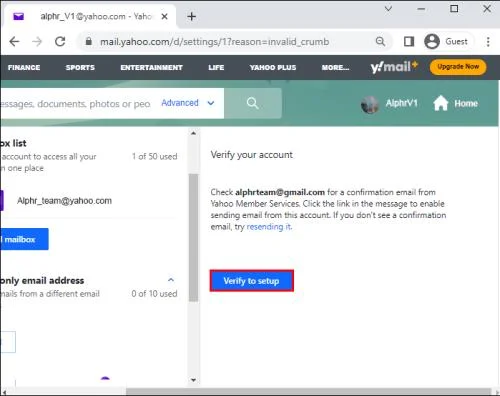Expand the Advanced search dropdown

(188, 103)
